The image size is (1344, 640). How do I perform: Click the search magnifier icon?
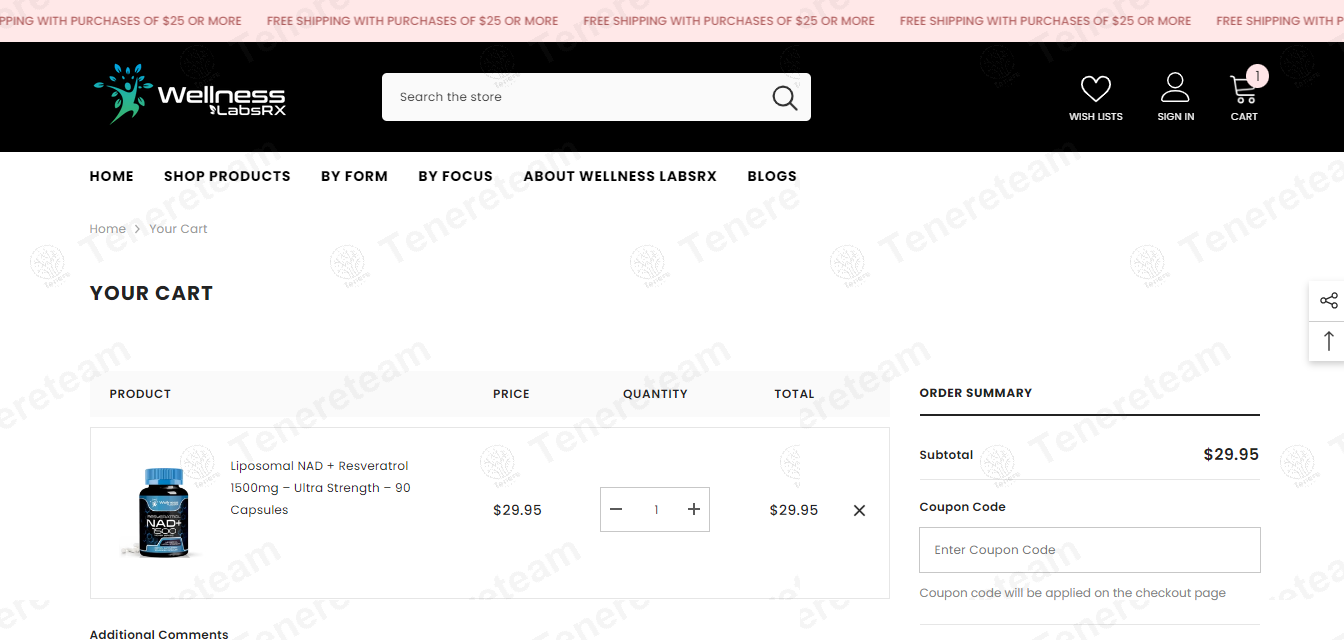click(784, 96)
